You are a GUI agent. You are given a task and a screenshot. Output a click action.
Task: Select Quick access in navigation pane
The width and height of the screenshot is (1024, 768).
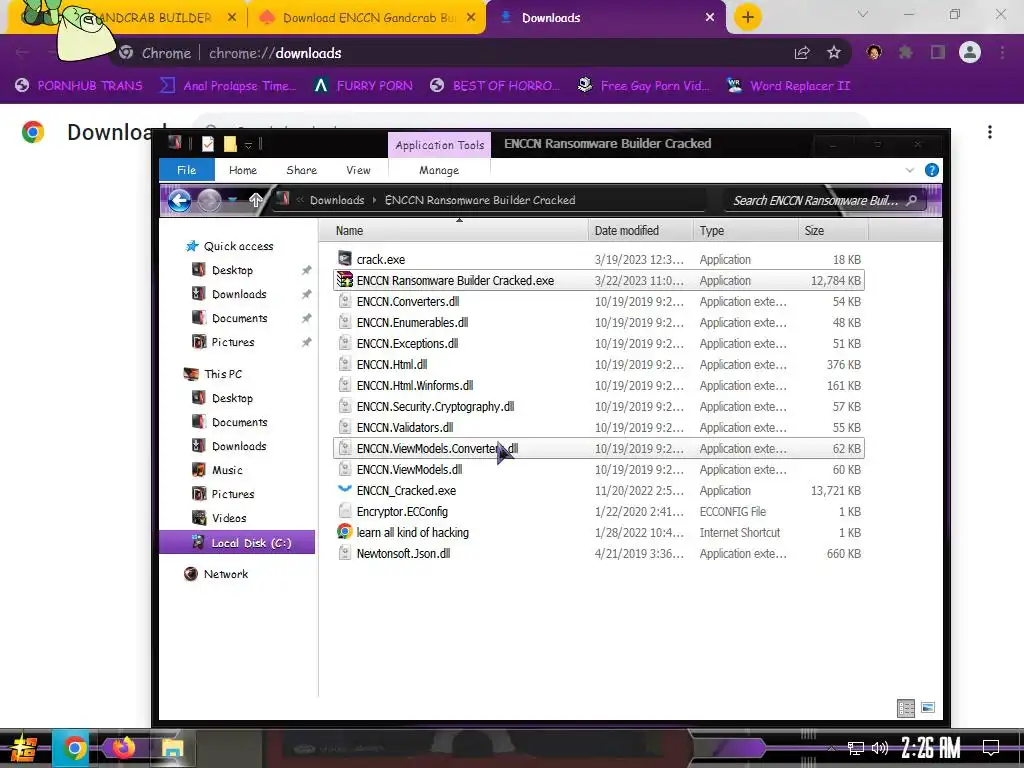tap(238, 246)
